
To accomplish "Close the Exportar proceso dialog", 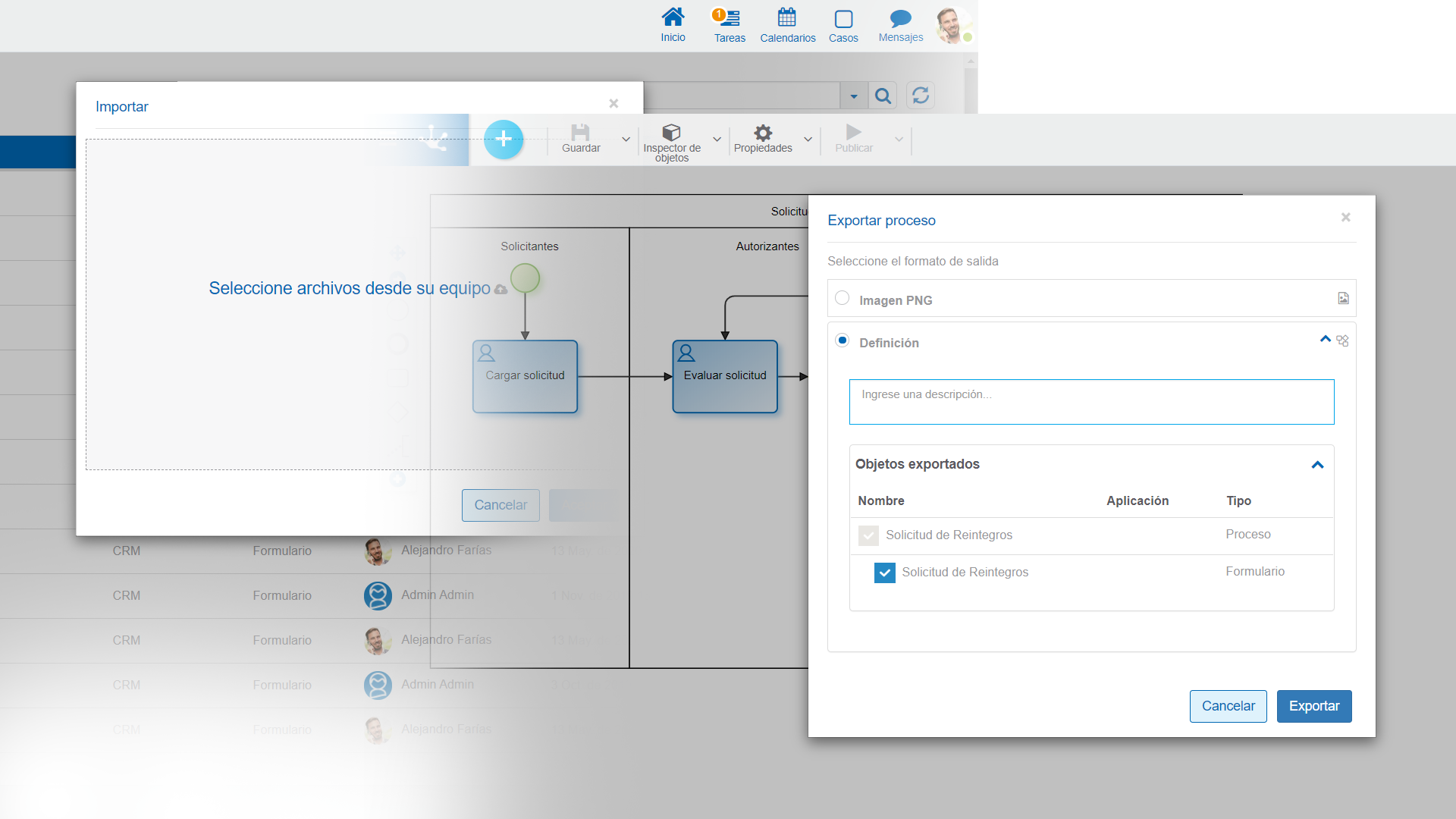I will point(1346,217).
